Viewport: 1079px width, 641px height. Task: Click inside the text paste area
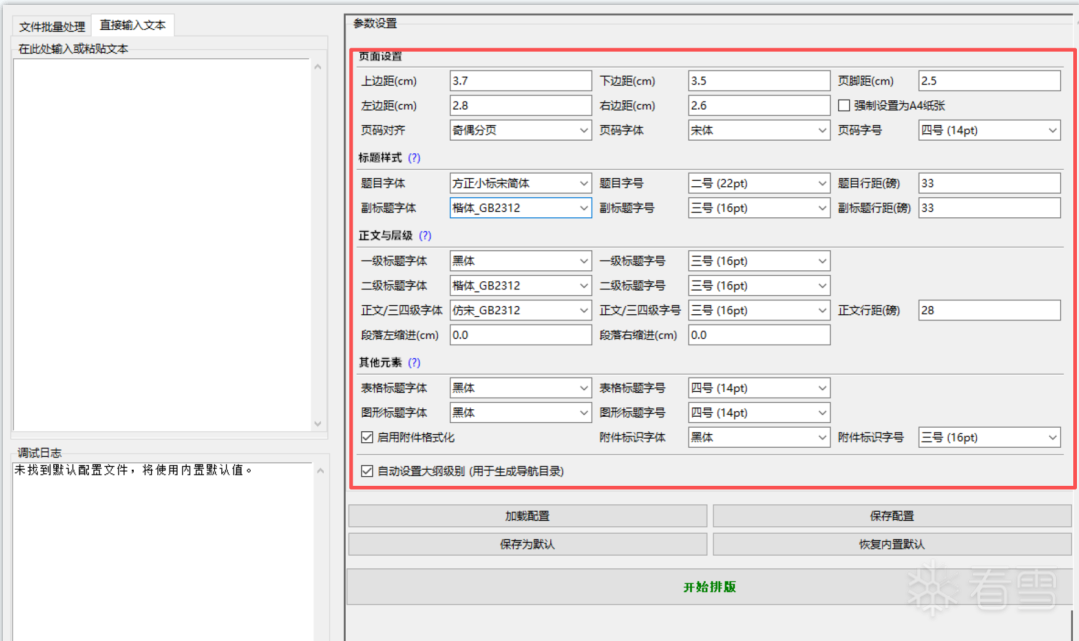click(160, 240)
